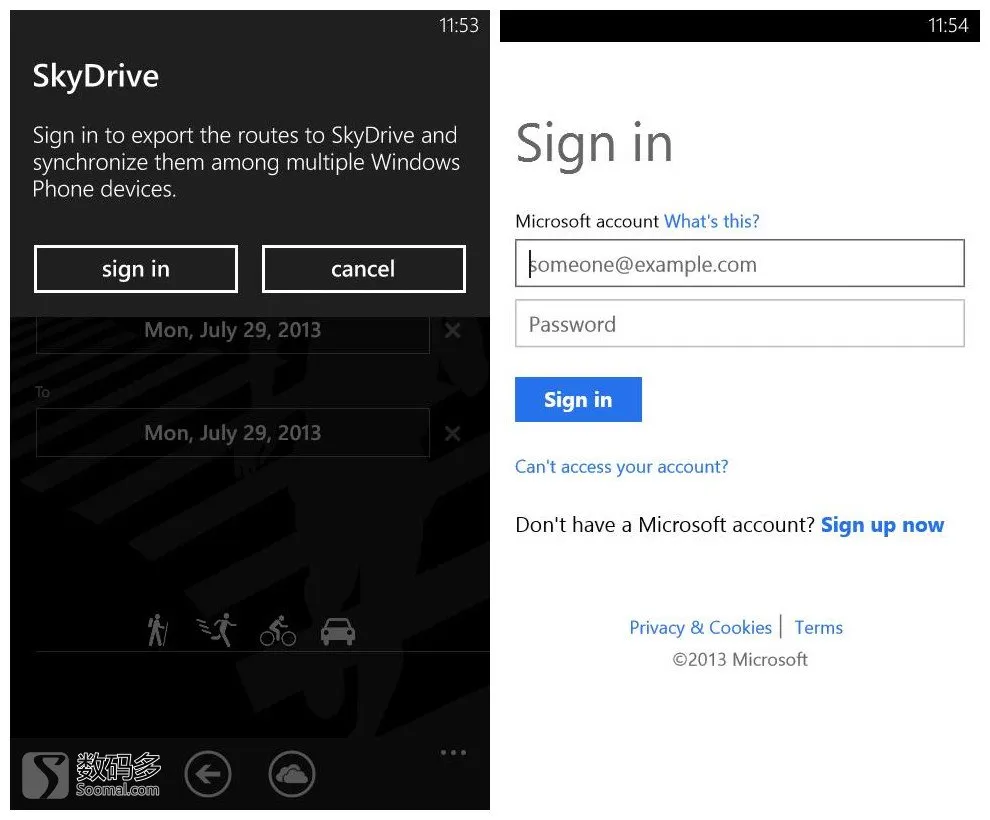Select the cycling activity icon
This screenshot has height=820, width=990.
point(278,631)
